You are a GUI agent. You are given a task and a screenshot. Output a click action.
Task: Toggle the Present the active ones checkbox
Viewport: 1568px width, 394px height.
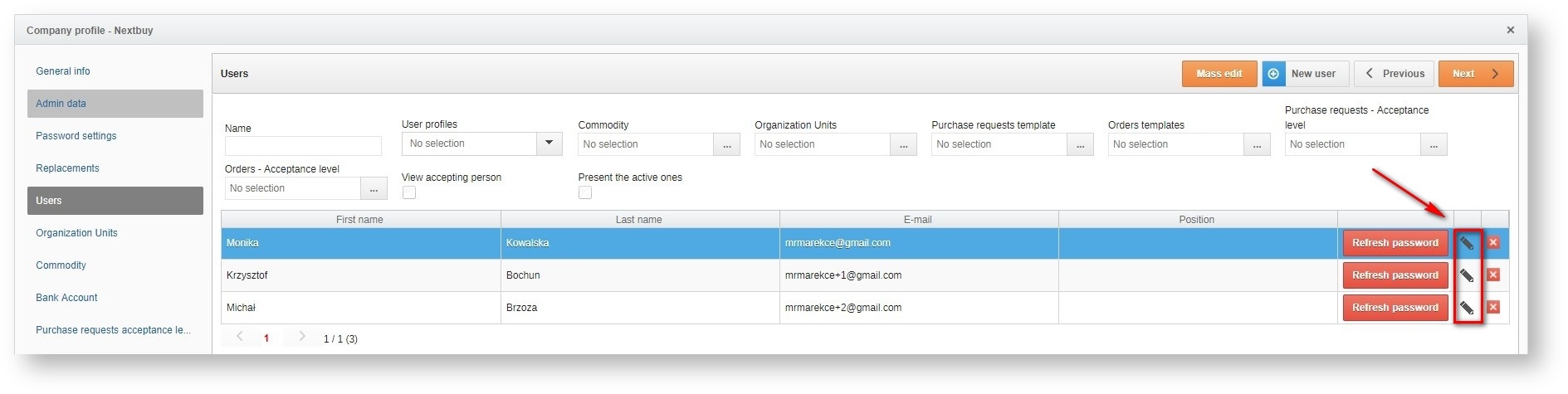pos(585,192)
